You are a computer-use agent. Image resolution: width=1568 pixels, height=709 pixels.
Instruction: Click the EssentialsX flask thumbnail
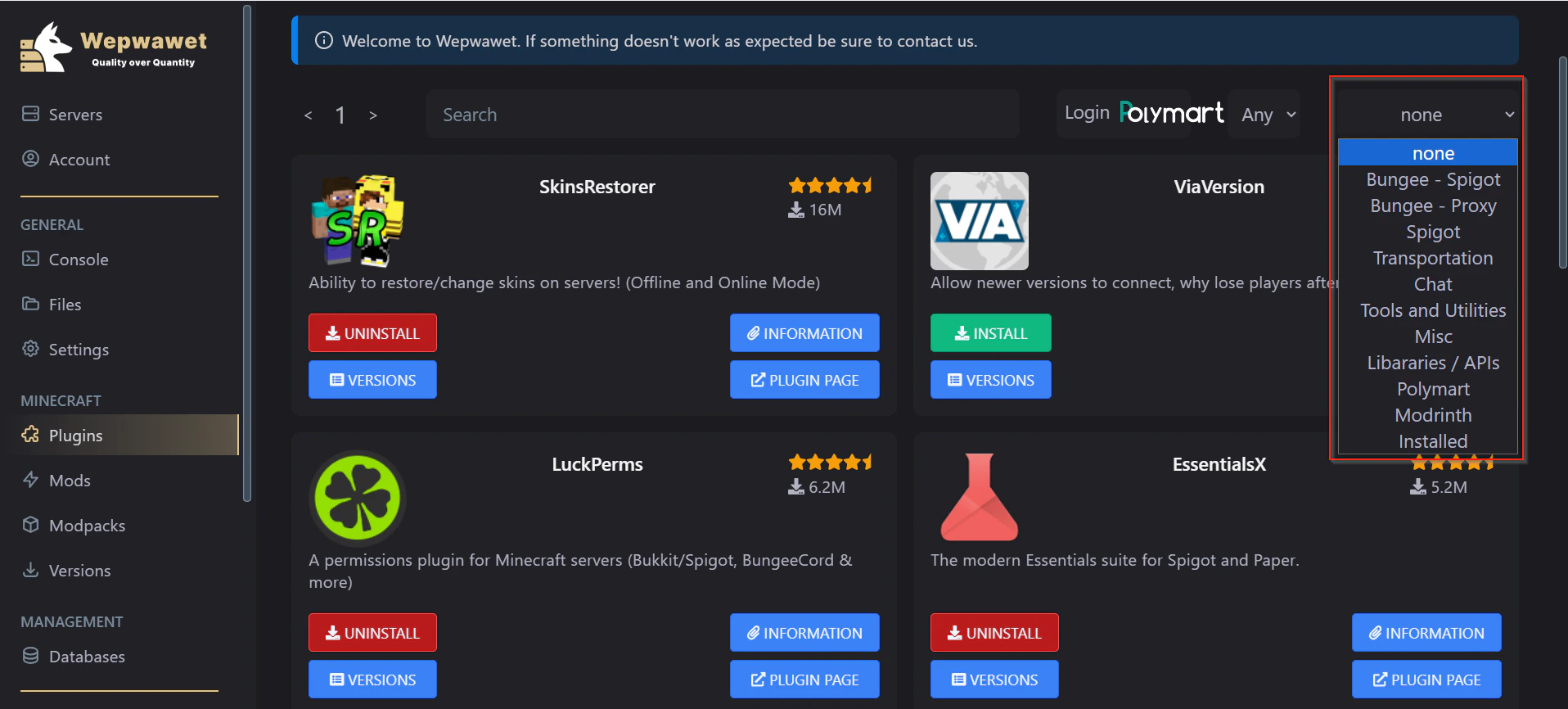tap(980, 498)
